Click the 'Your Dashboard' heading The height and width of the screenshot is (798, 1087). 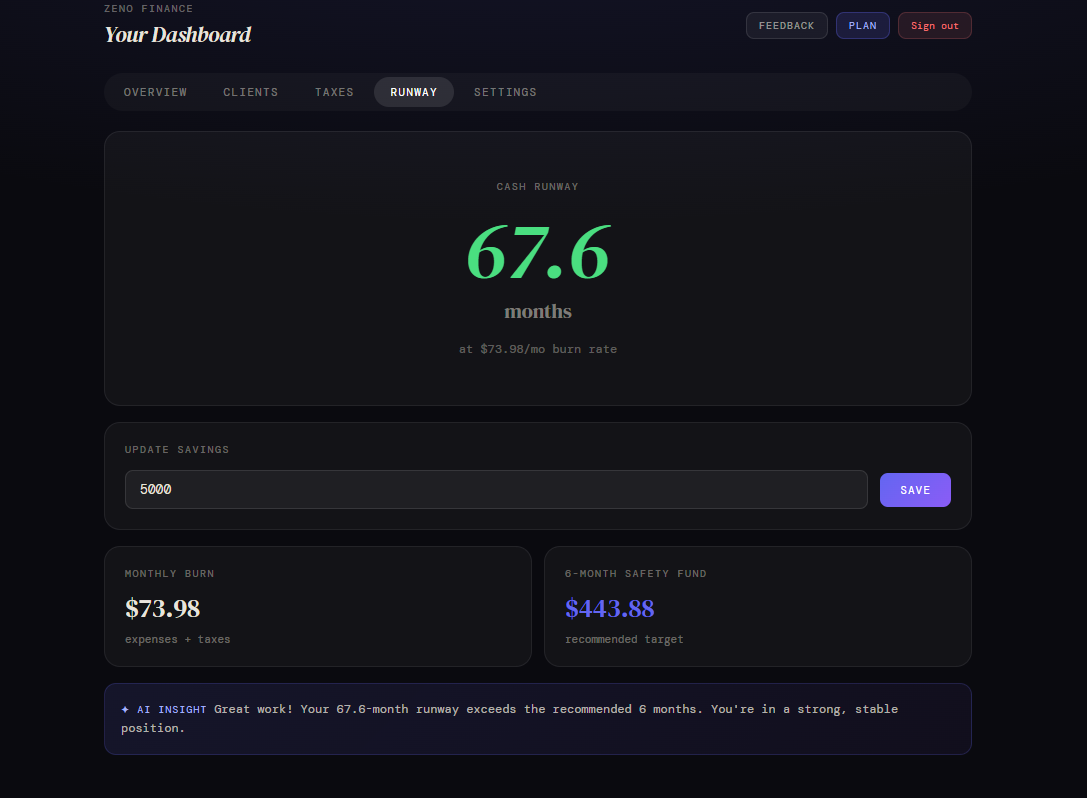click(x=177, y=35)
